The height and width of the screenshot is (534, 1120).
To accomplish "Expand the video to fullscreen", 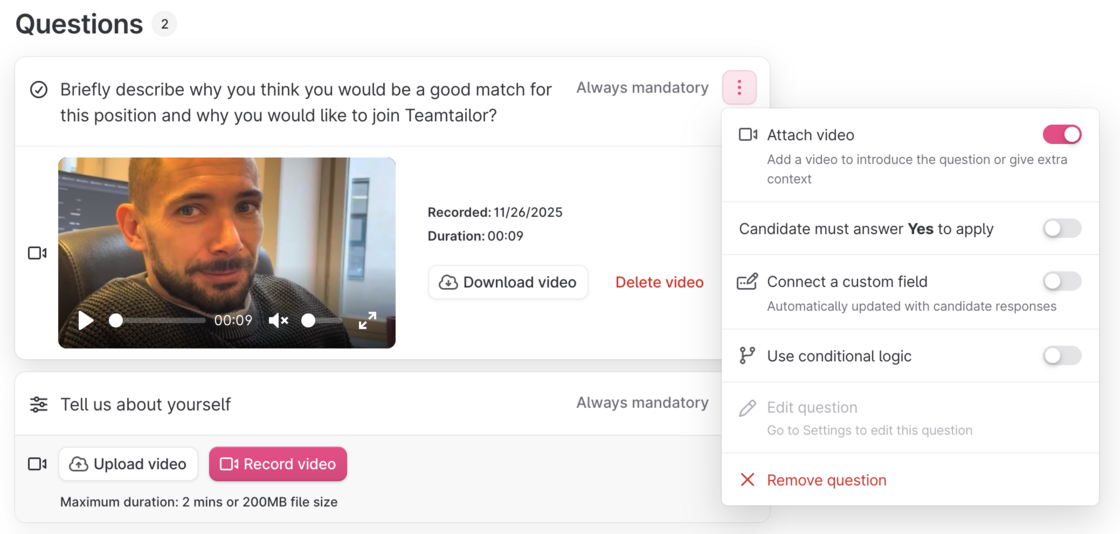I will coord(368,321).
